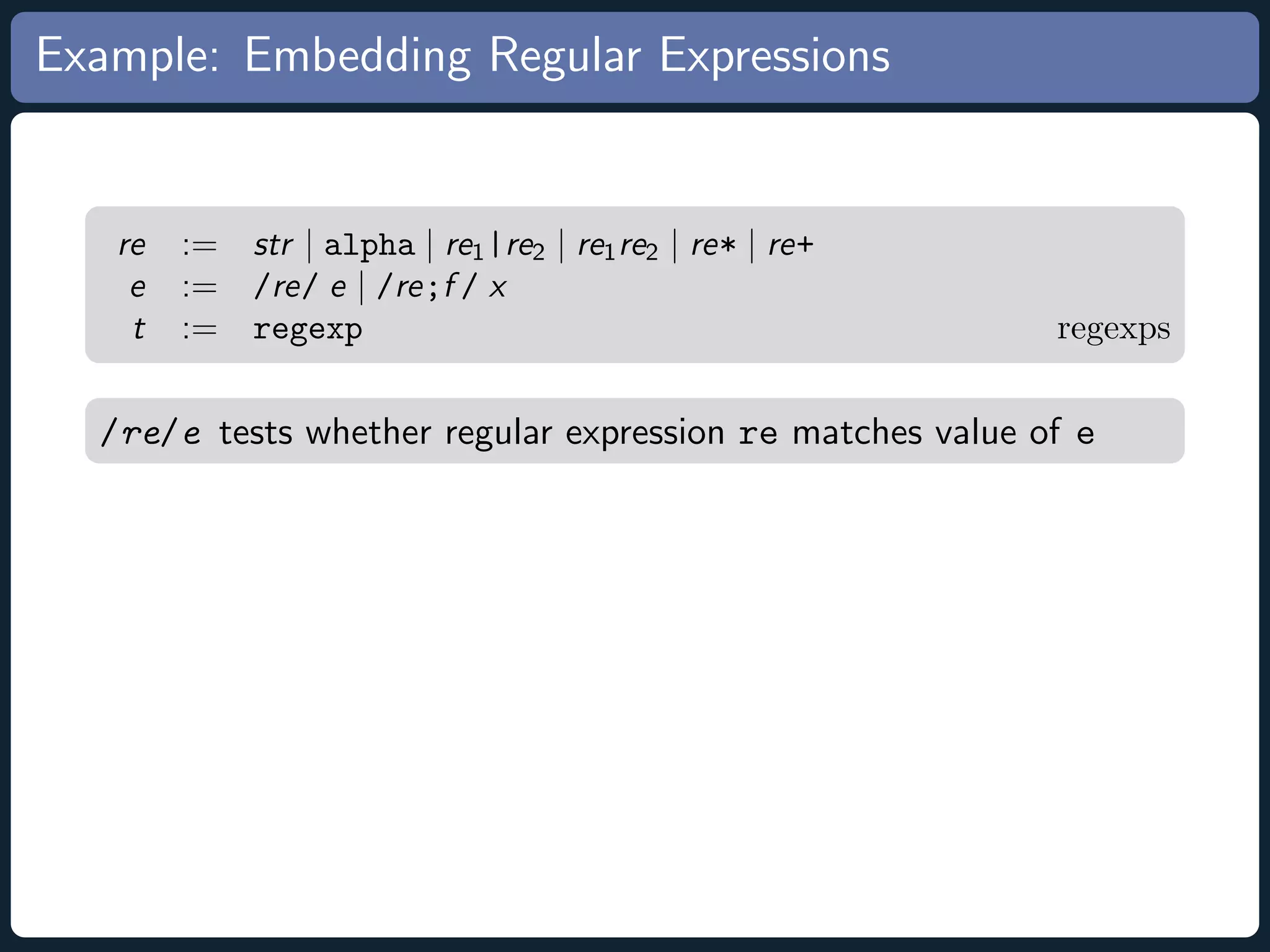The height and width of the screenshot is (952, 1270).
Task: Click the 'e' nonterminal in the second row
Action: (x=138, y=288)
